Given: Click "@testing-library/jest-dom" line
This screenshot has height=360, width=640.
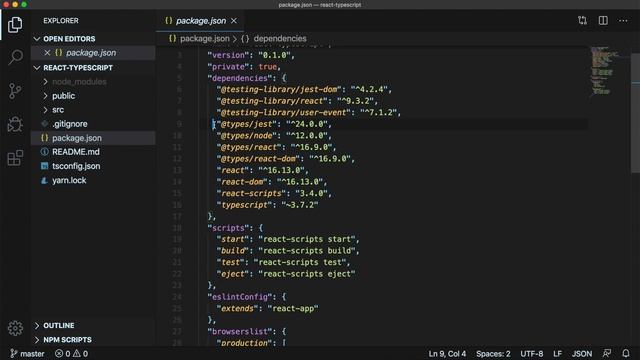Looking at the screenshot, I should (304, 89).
